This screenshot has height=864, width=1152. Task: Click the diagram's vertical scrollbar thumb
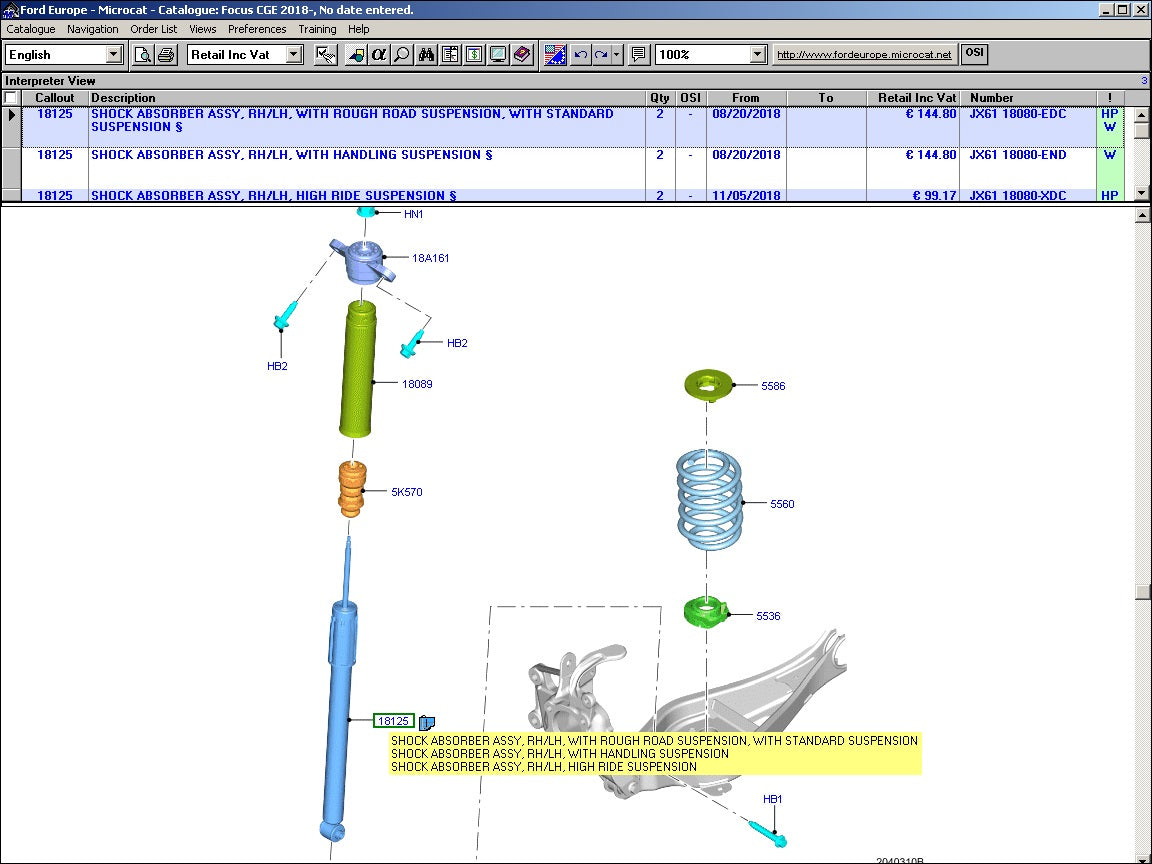1143,590
